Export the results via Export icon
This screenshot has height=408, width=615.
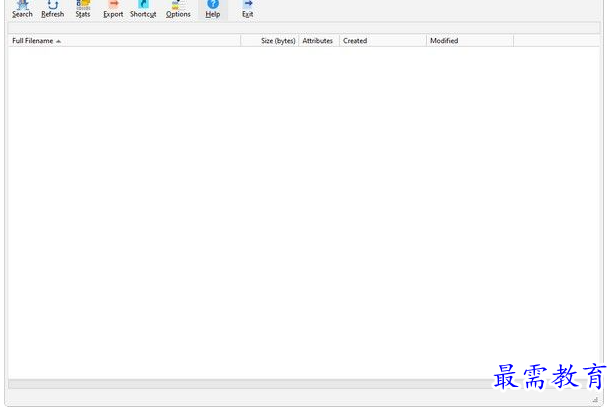[x=113, y=9]
